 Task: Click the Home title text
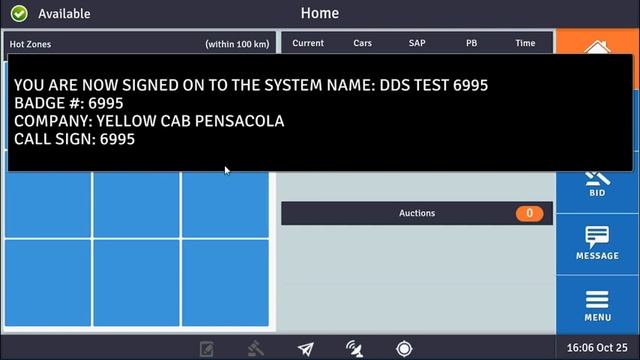coord(320,13)
